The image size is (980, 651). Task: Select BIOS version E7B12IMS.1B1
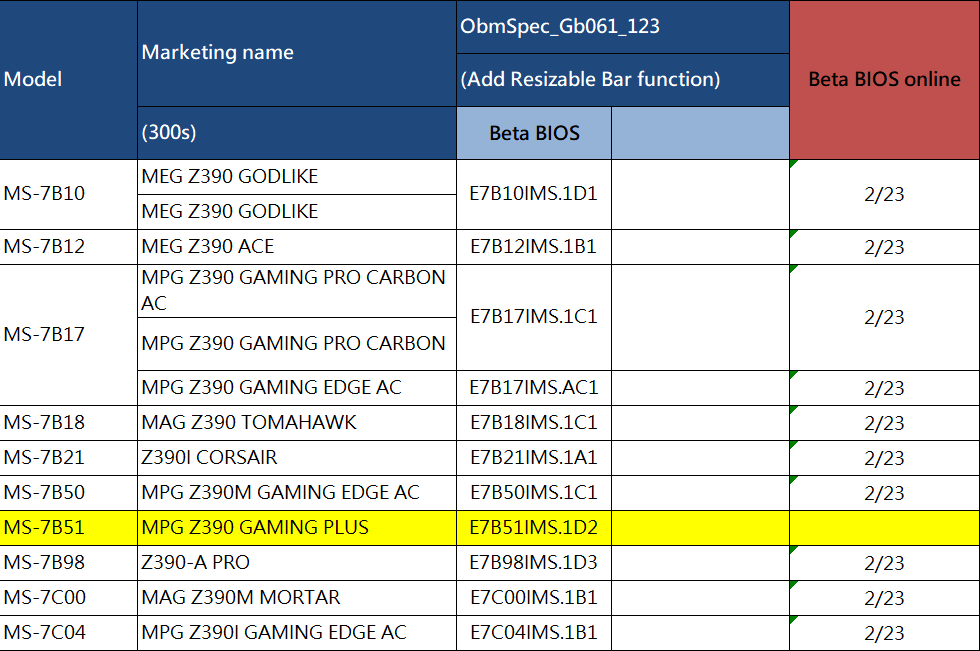click(x=534, y=247)
